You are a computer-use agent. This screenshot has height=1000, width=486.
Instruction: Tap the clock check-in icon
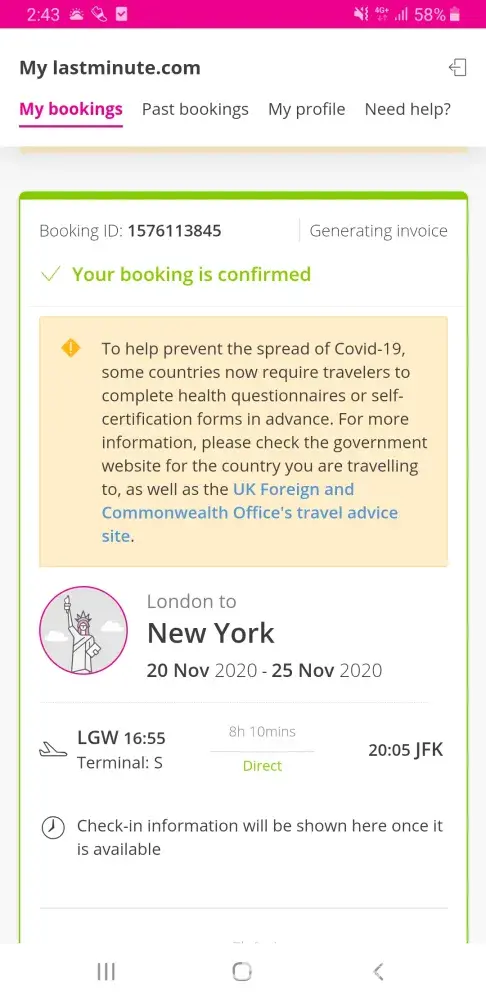pos(53,827)
